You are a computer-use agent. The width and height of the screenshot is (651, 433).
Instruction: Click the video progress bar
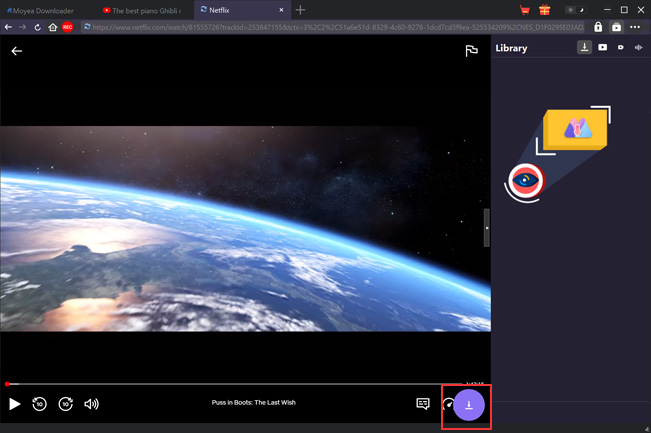pos(235,384)
